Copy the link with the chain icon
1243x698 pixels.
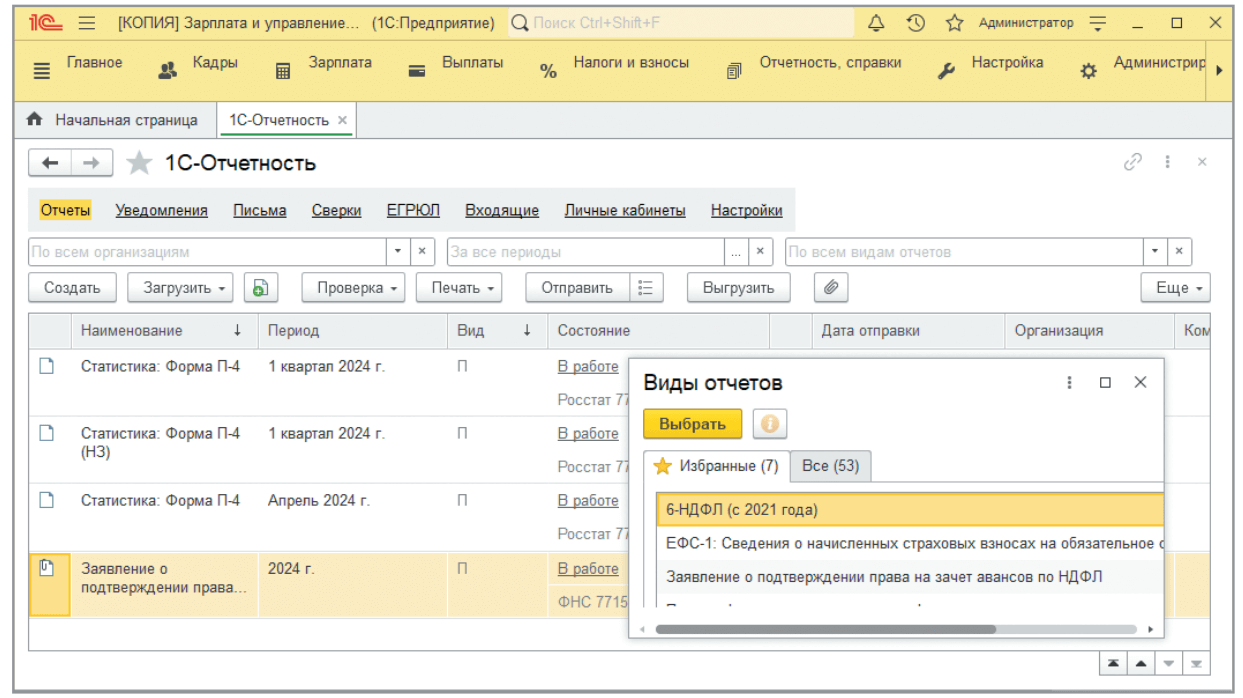pos(1133,162)
